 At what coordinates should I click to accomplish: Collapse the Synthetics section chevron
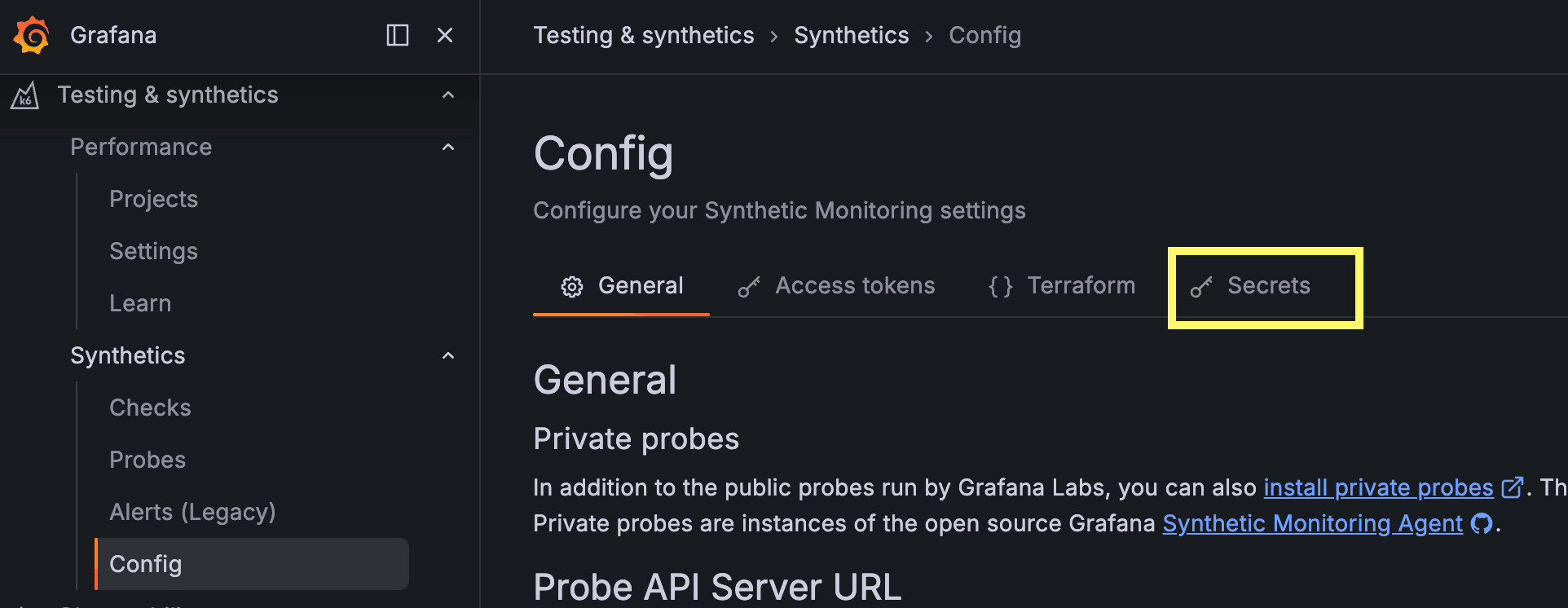pos(448,356)
